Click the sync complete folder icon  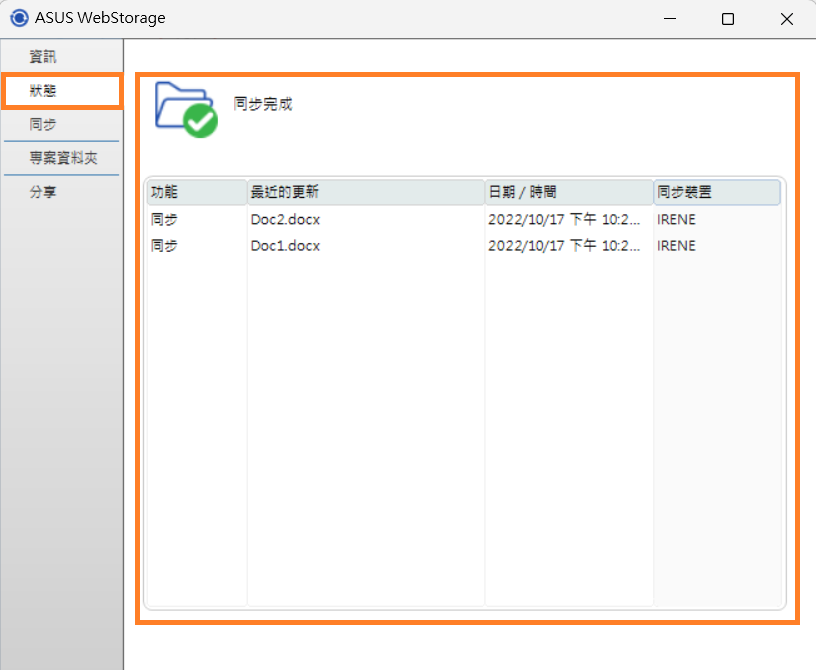coord(186,110)
